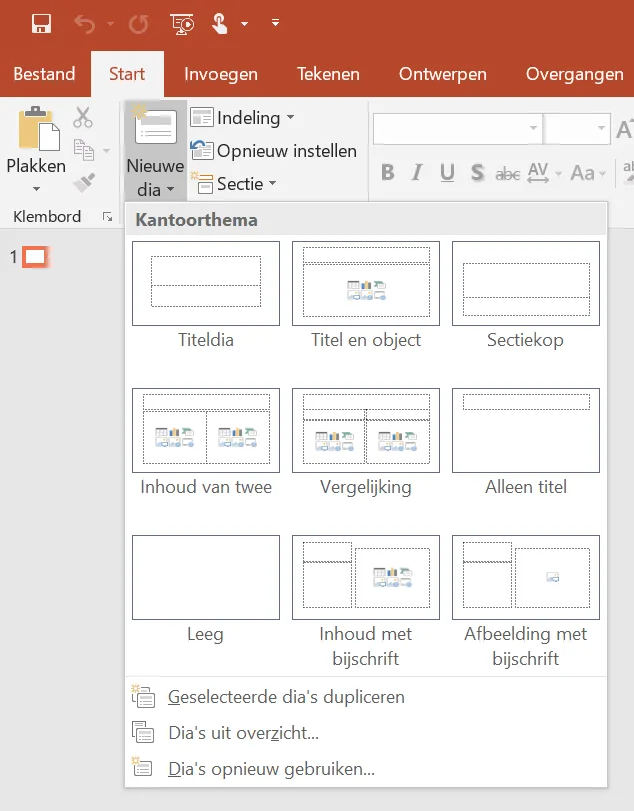634x811 pixels.
Task: Click Dia's opnieuw gebruiken...
Action: coord(366,769)
